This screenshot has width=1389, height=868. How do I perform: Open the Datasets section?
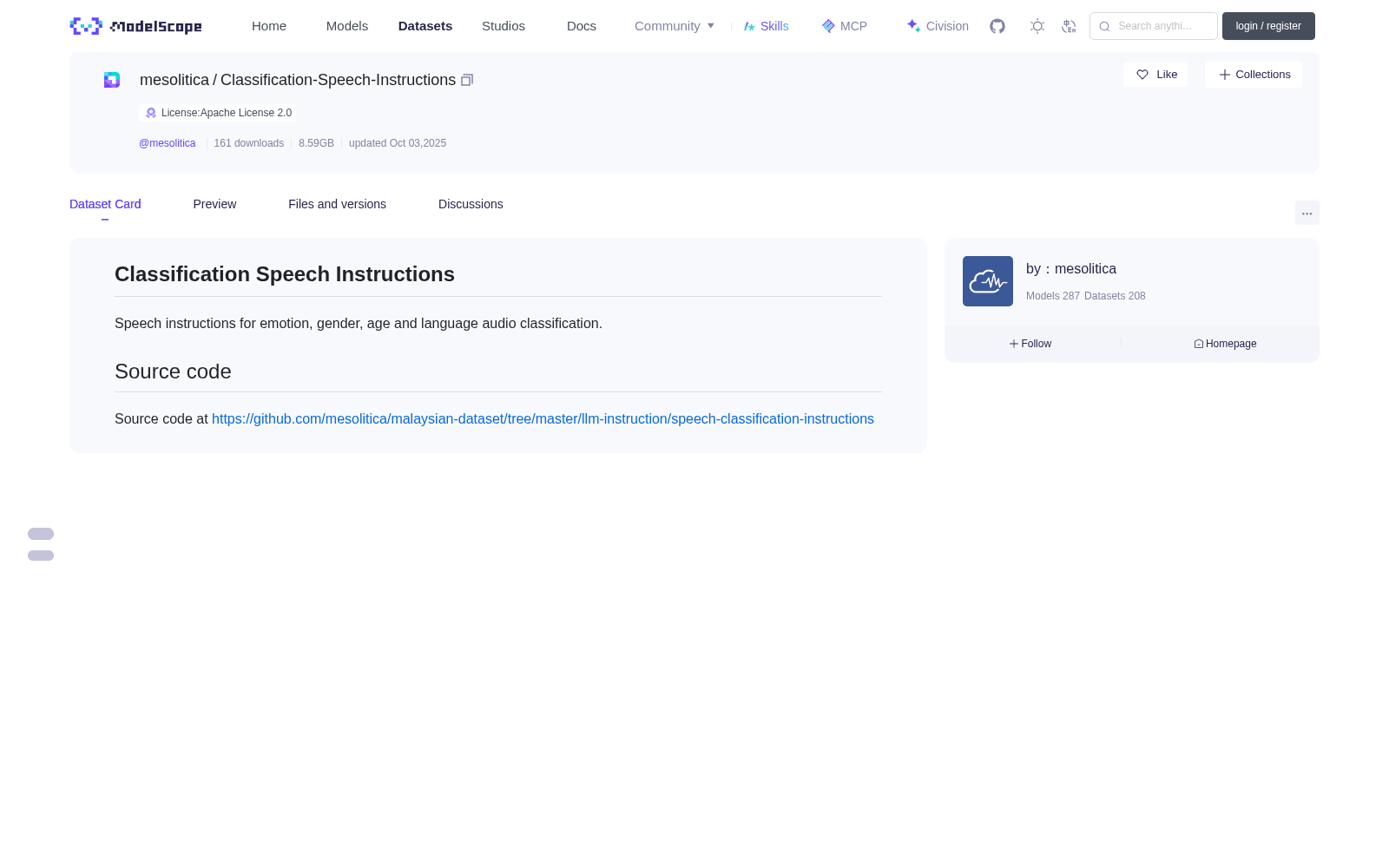click(x=425, y=26)
